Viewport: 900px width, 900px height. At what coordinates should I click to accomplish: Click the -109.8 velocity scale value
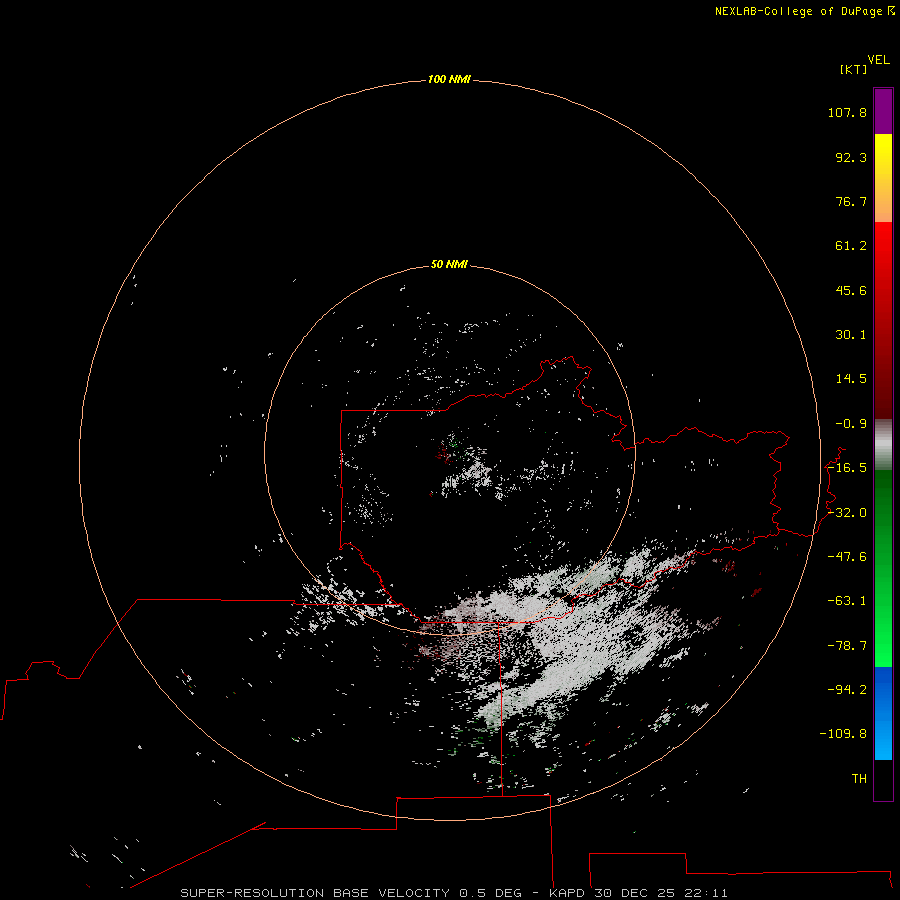(843, 734)
